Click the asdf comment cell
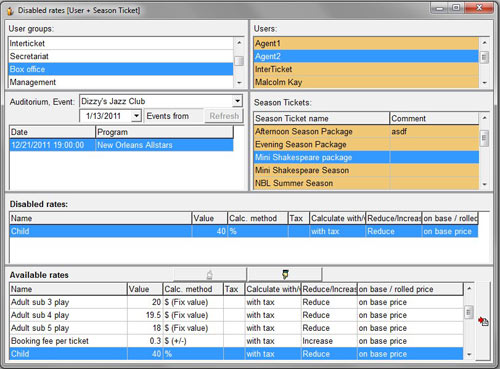The height and width of the screenshot is (369, 500). point(434,131)
